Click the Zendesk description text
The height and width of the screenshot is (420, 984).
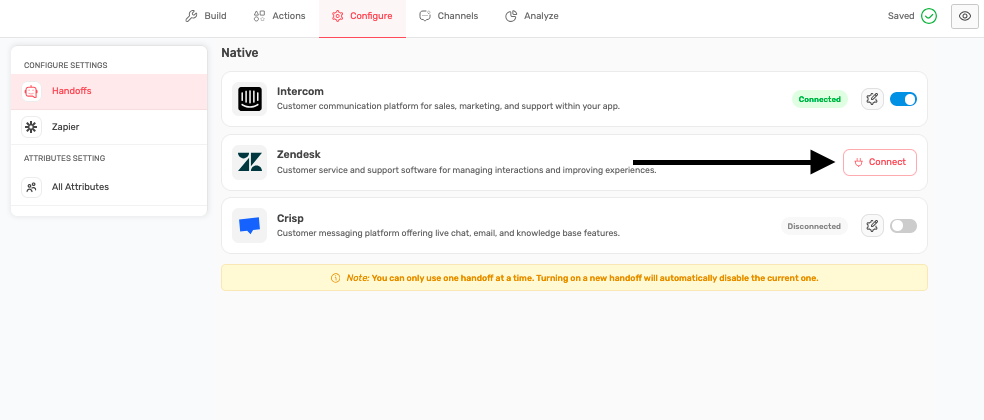pos(466,170)
